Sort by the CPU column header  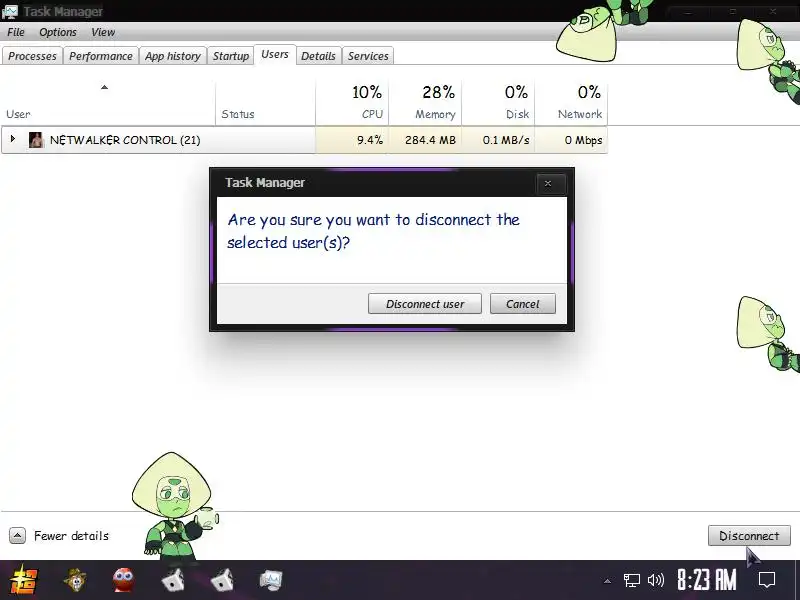coord(352,103)
